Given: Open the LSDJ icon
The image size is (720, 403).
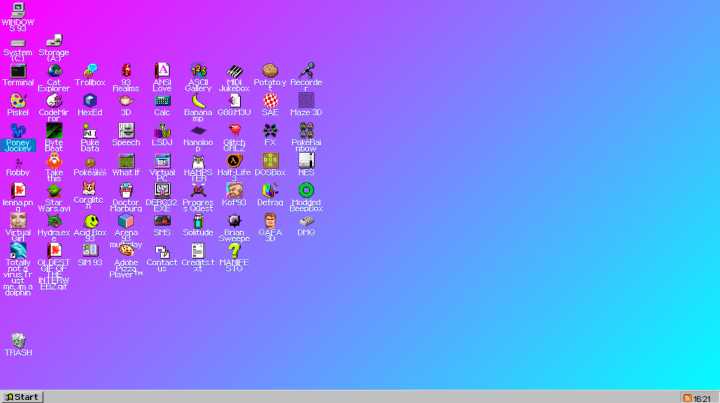Looking at the screenshot, I should tap(162, 131).
